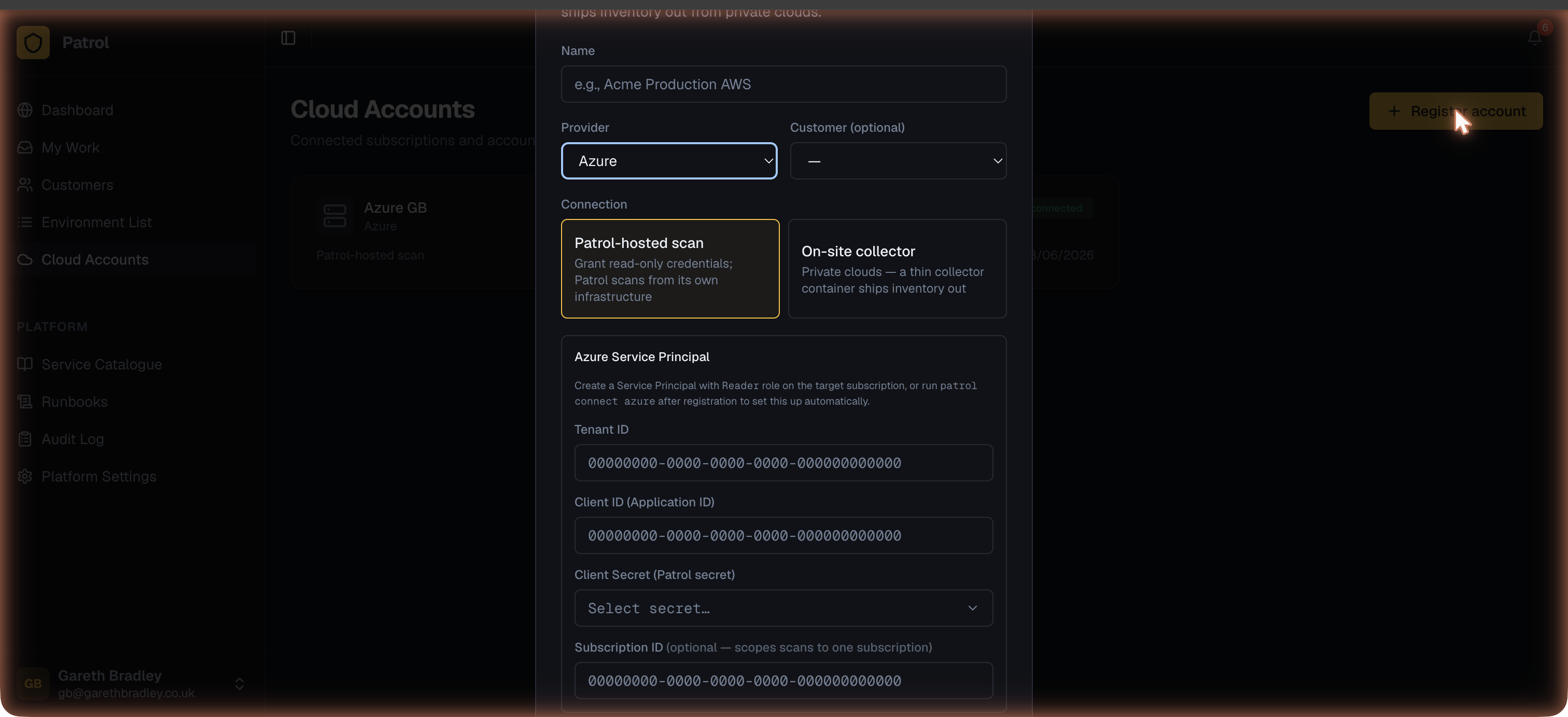Viewport: 1568px width, 717px height.
Task: Focus the Subscription ID field
Action: pos(783,681)
